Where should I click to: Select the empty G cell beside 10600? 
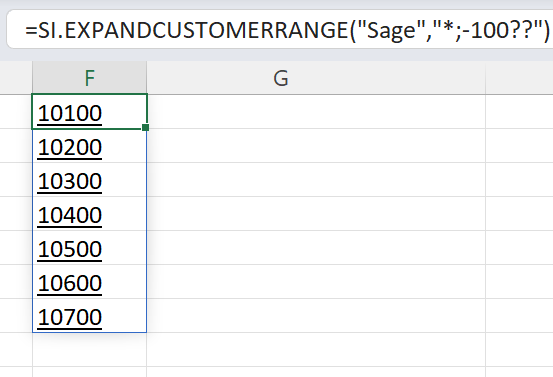tap(316, 281)
